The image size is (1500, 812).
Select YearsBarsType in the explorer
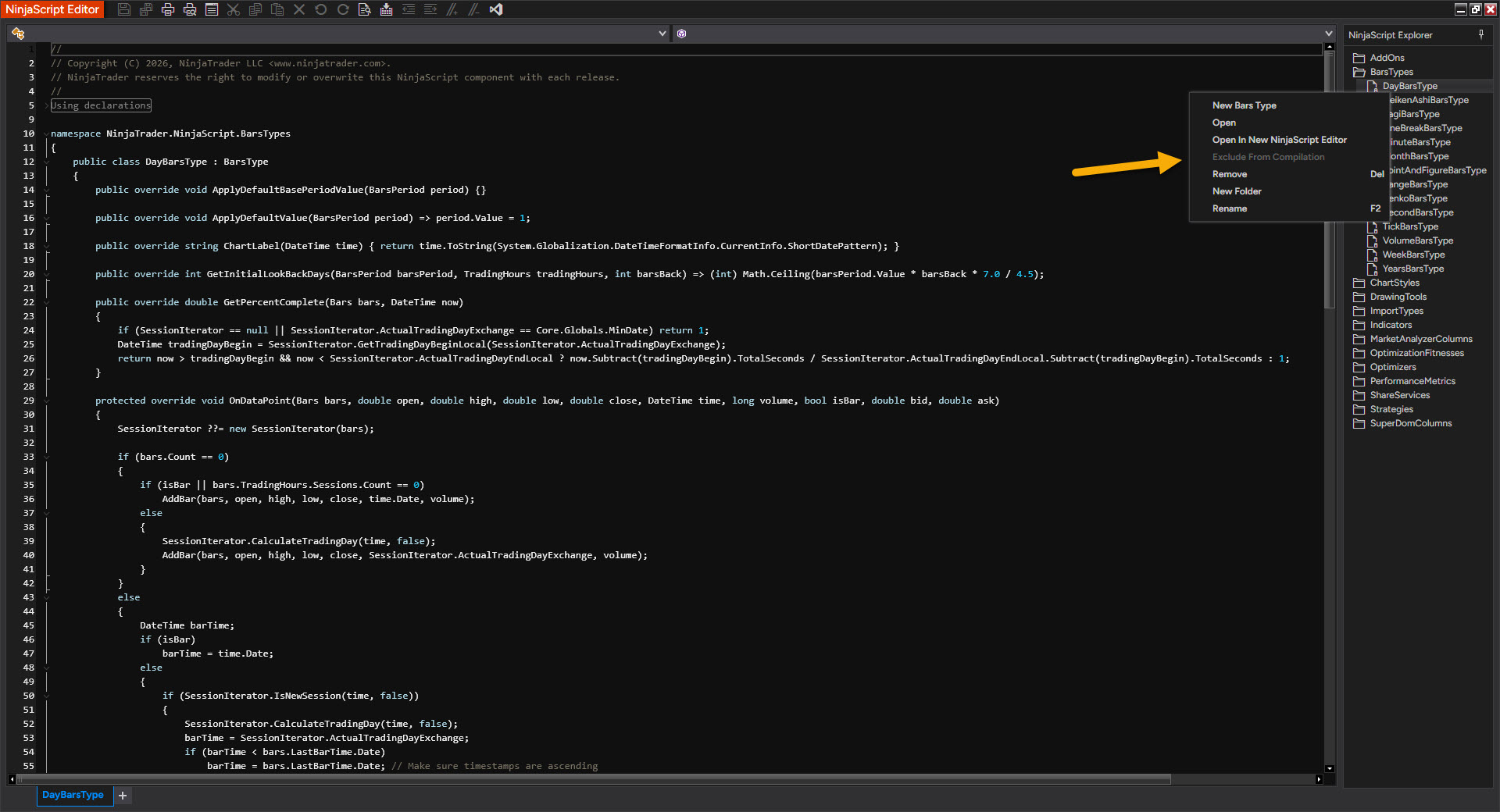1413,269
